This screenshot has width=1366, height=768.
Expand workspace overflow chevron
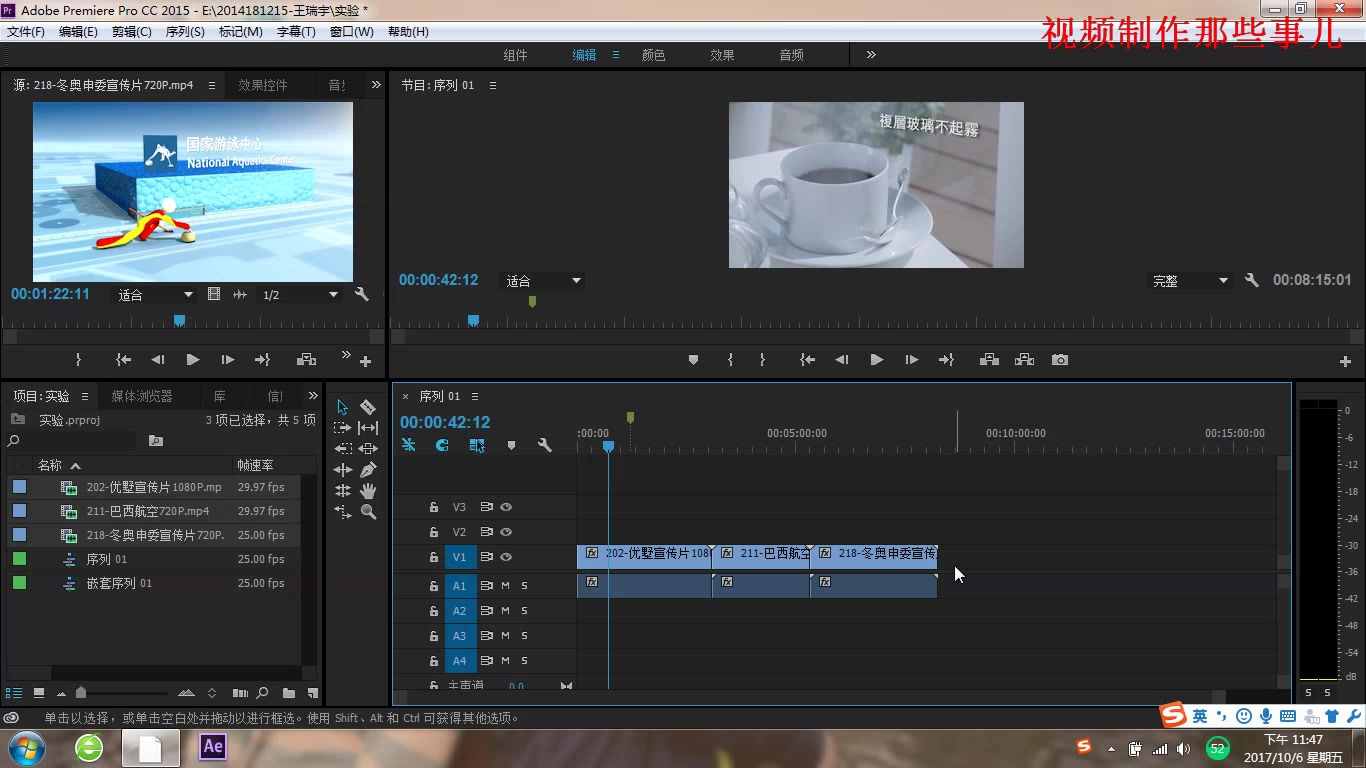[871, 55]
